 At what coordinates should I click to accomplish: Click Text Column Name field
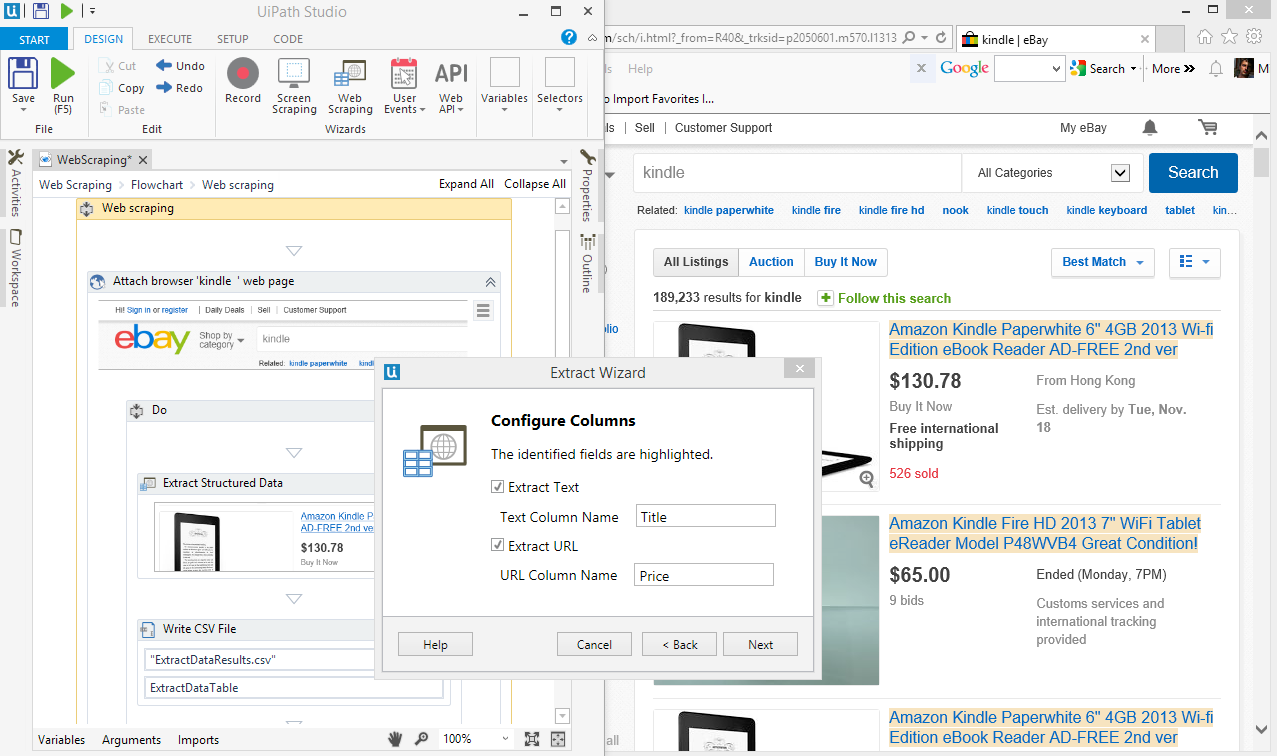(706, 516)
